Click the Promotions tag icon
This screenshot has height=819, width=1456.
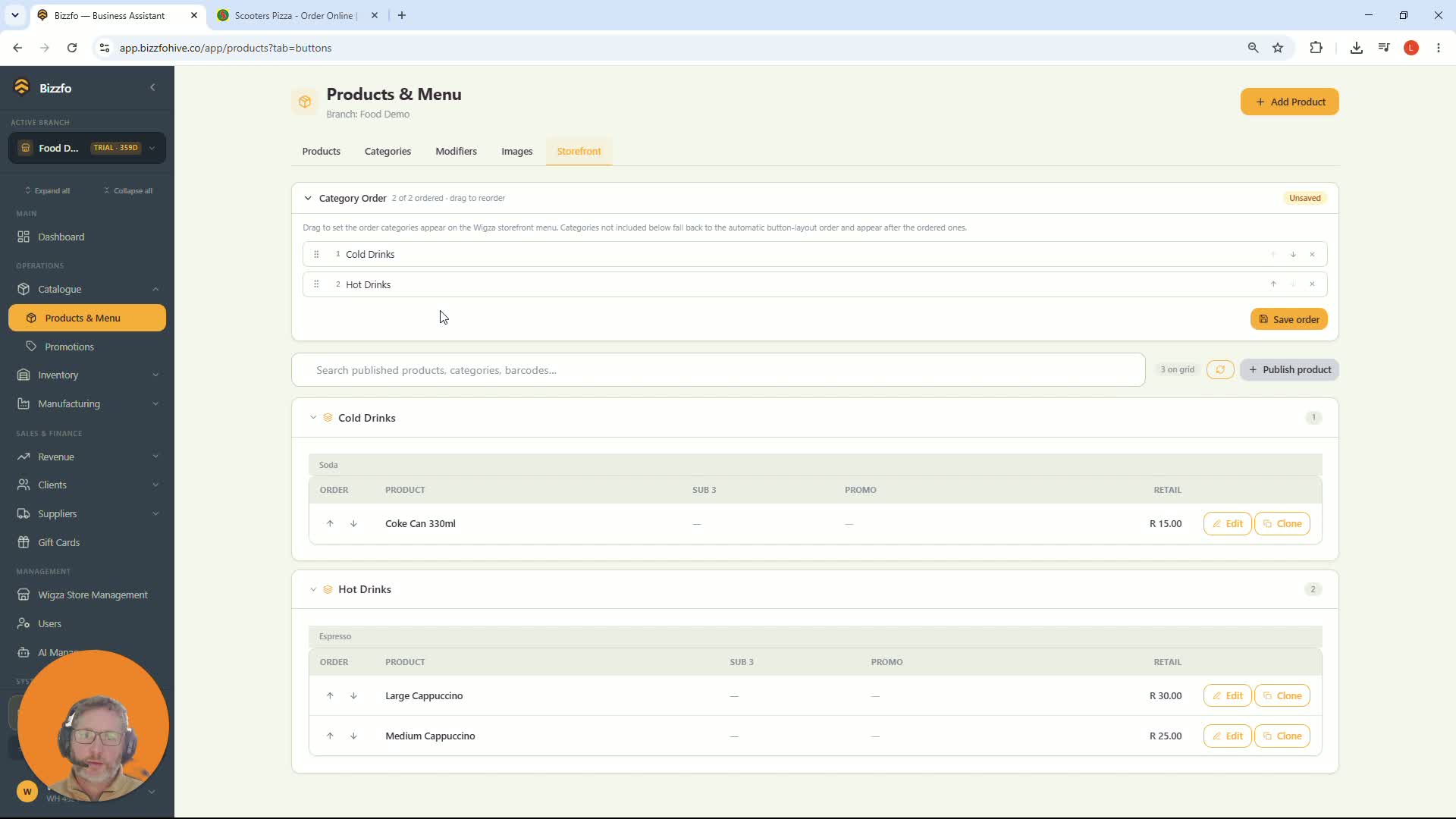(31, 347)
